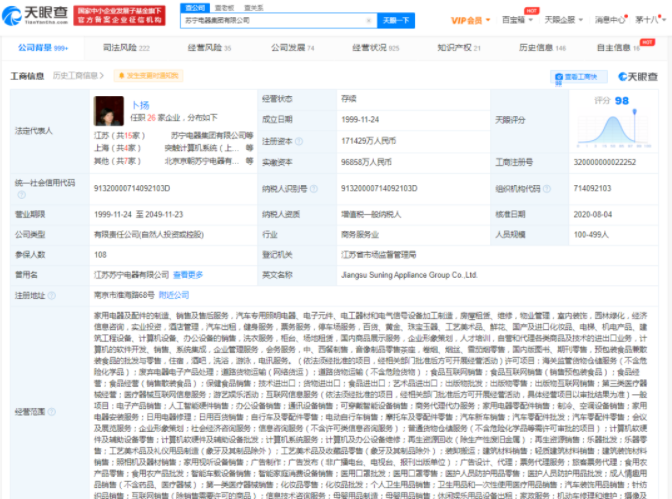Click the orange bell change-alert notice

point(148,76)
